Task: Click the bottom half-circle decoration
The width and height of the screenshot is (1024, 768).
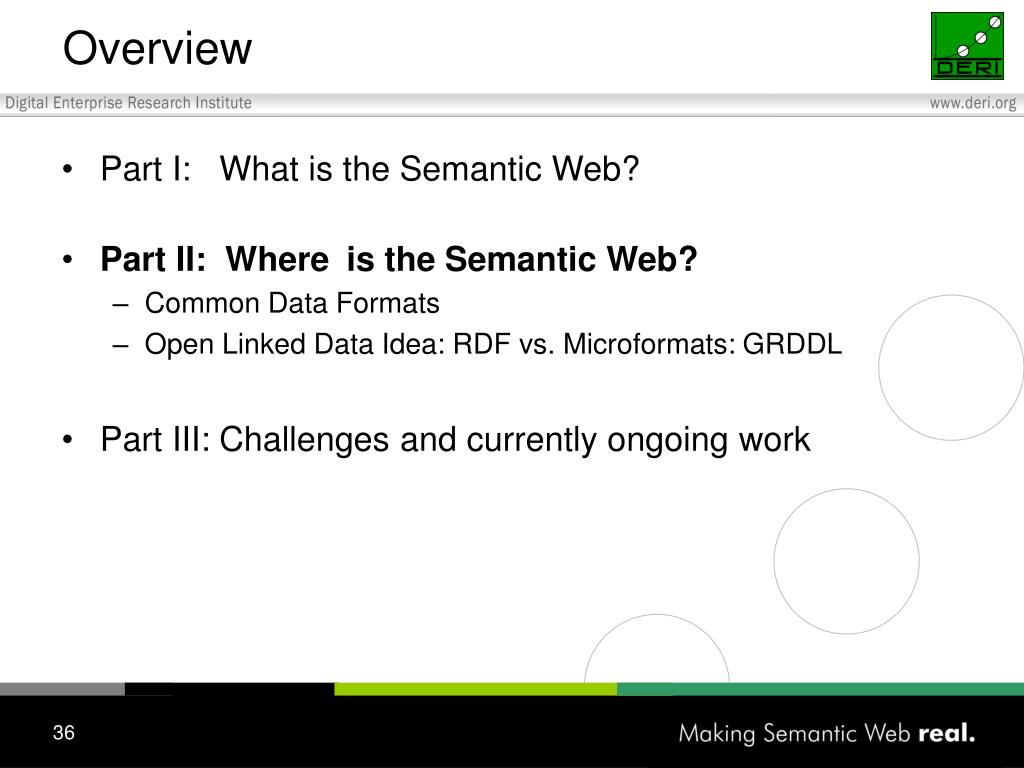Action: tap(657, 648)
